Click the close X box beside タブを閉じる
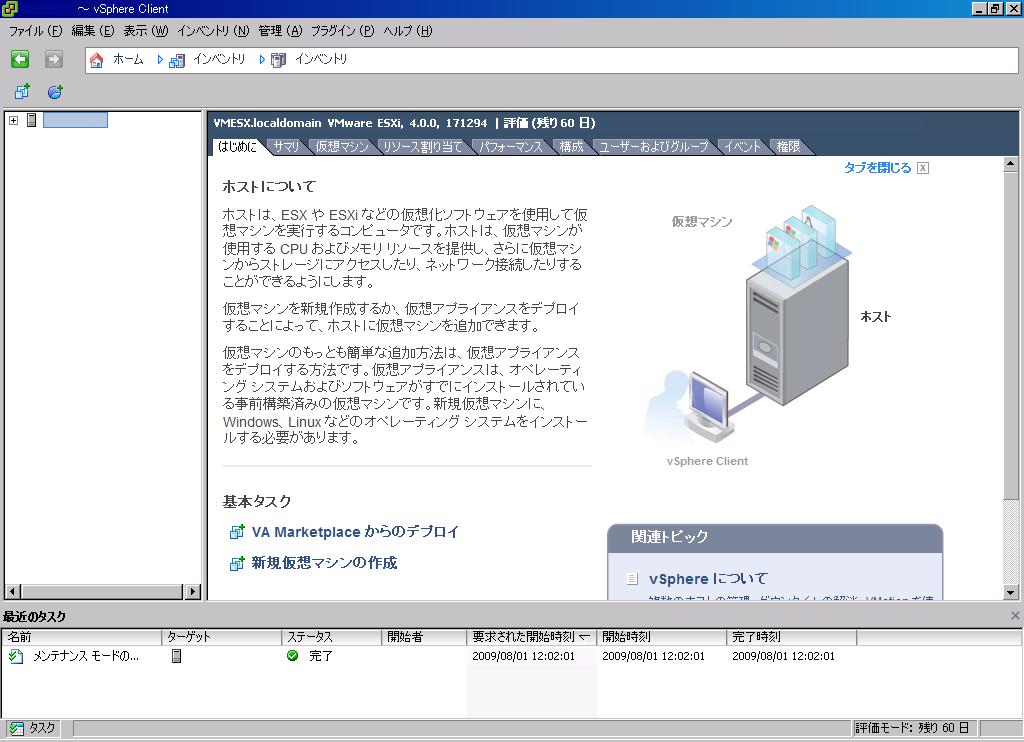 tap(923, 169)
